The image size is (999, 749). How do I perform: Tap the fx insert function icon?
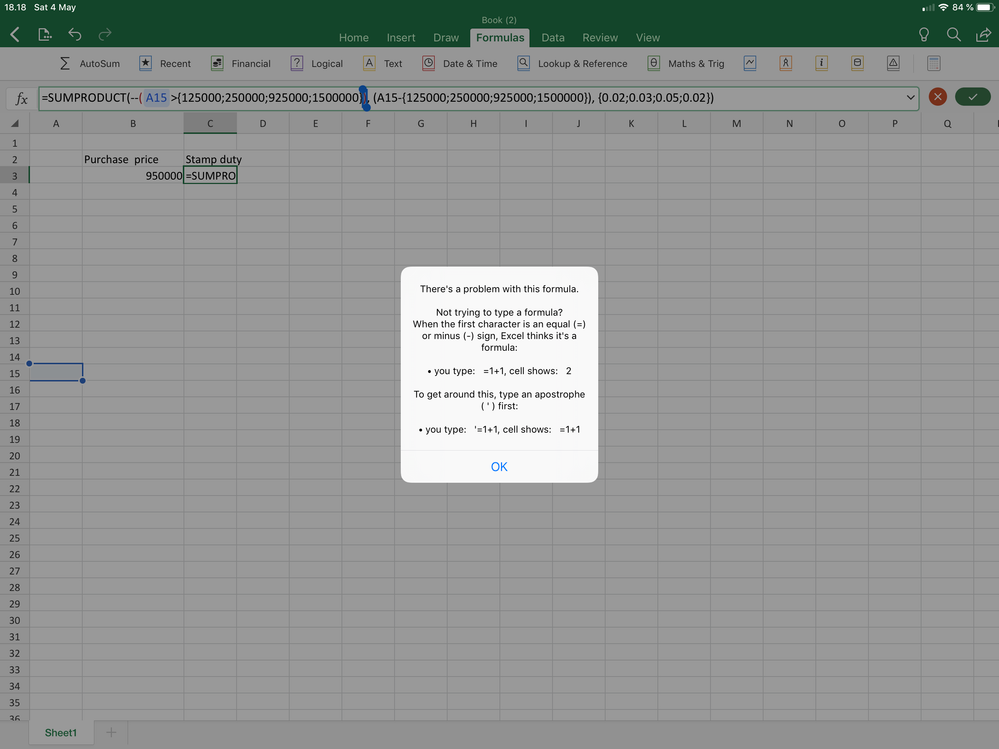tap(21, 98)
